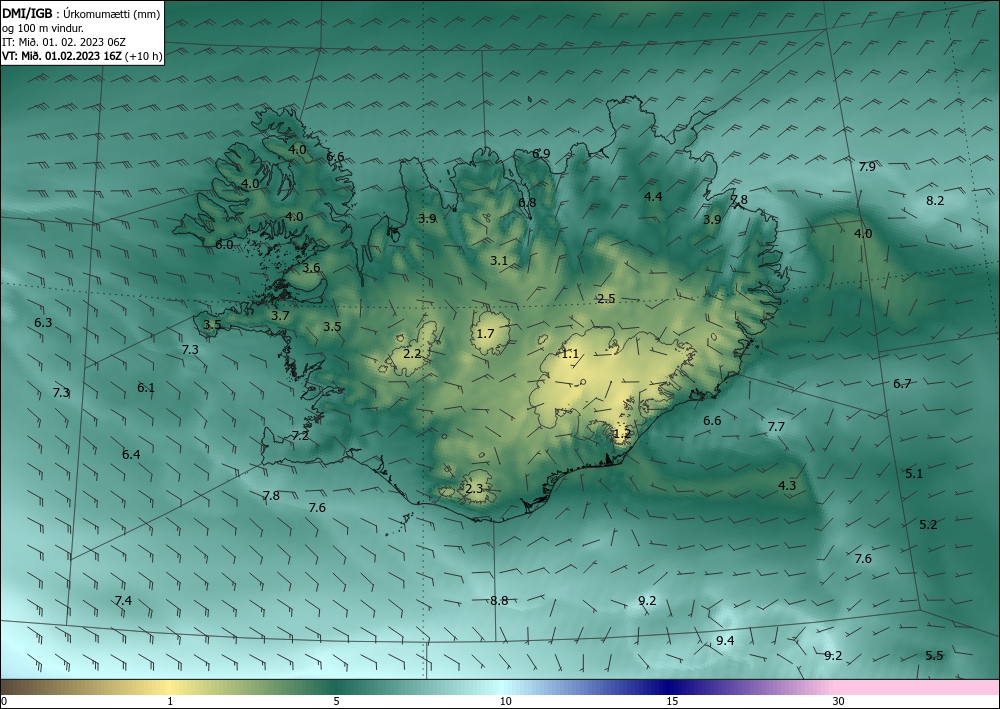1000x709 pixels.
Task: Click the color scale tick label 15
Action: pyautogui.click(x=672, y=701)
